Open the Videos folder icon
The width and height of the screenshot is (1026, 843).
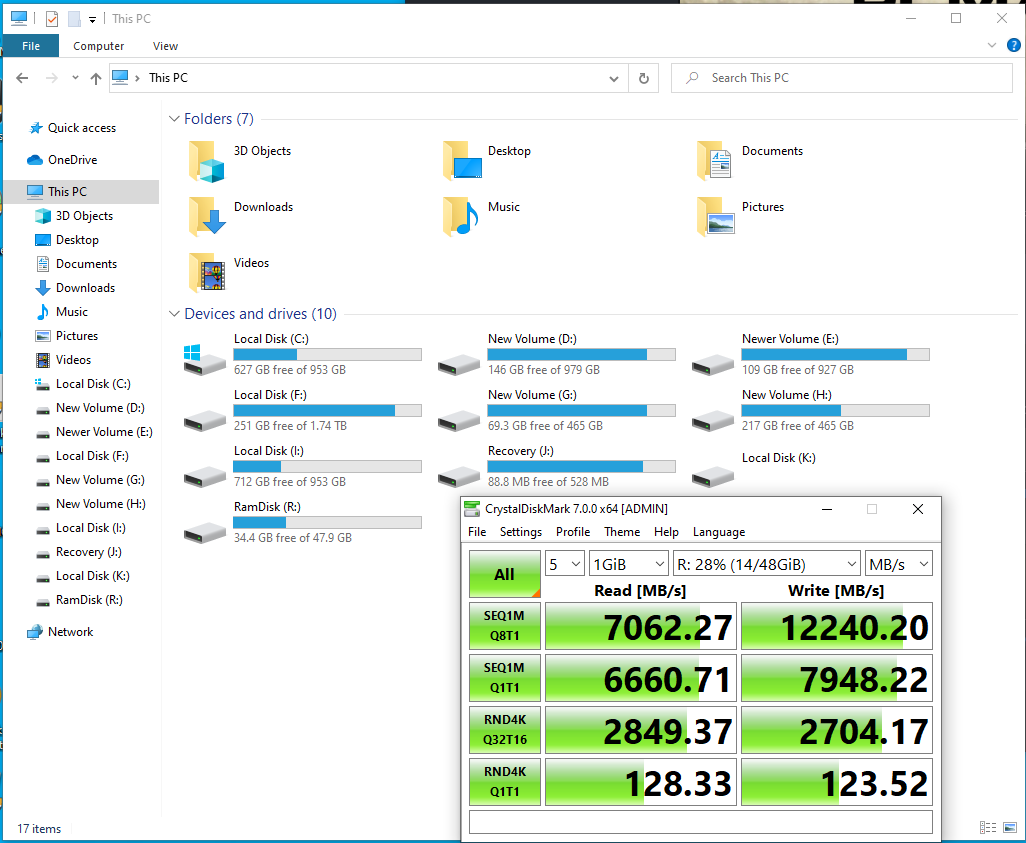click(207, 272)
